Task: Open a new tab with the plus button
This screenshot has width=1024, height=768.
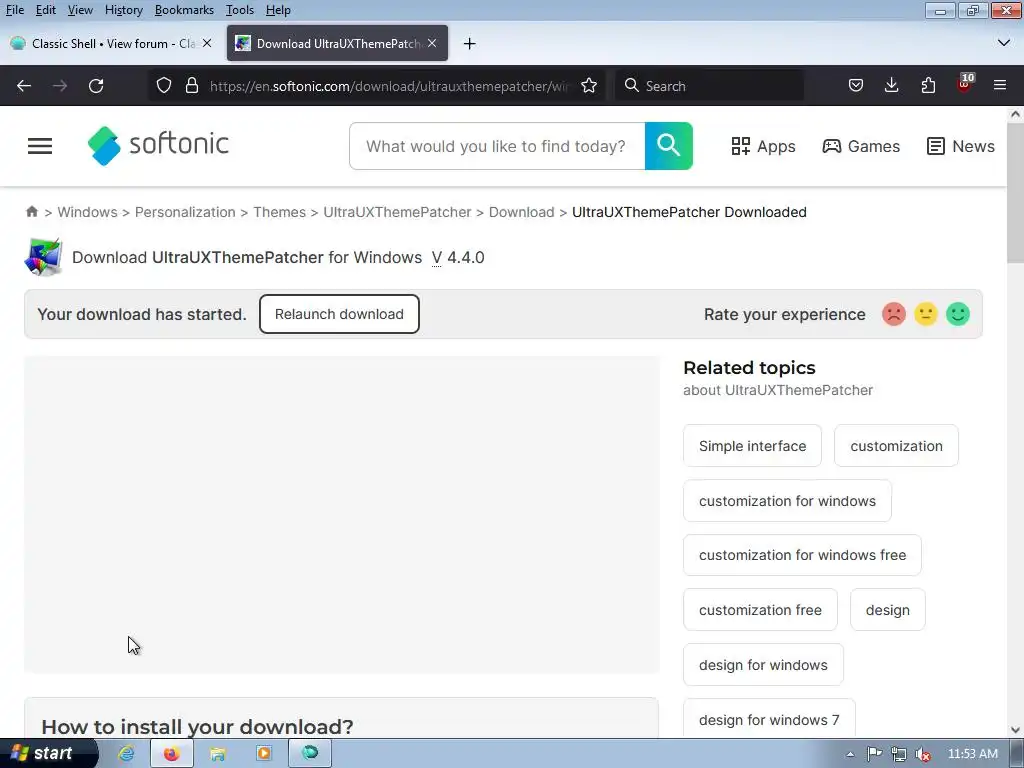Action: pyautogui.click(x=470, y=44)
